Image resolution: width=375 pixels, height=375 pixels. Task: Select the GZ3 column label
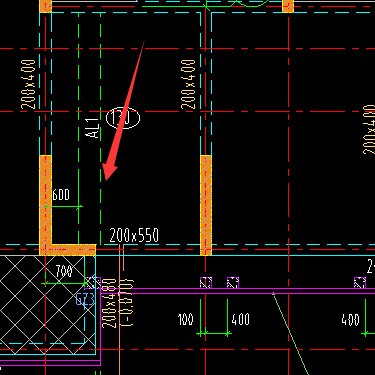(85, 299)
